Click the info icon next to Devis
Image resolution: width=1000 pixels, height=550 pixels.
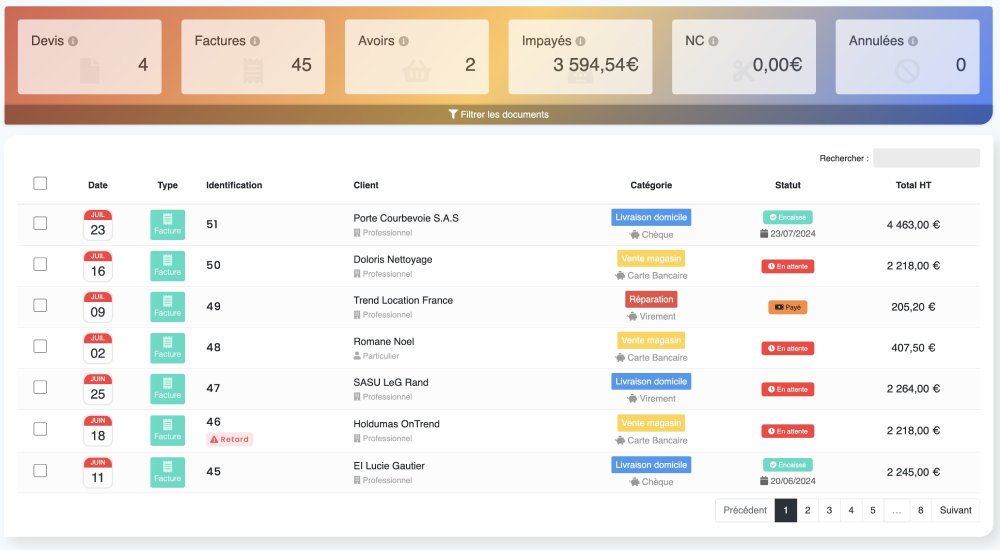pyautogui.click(x=73, y=41)
